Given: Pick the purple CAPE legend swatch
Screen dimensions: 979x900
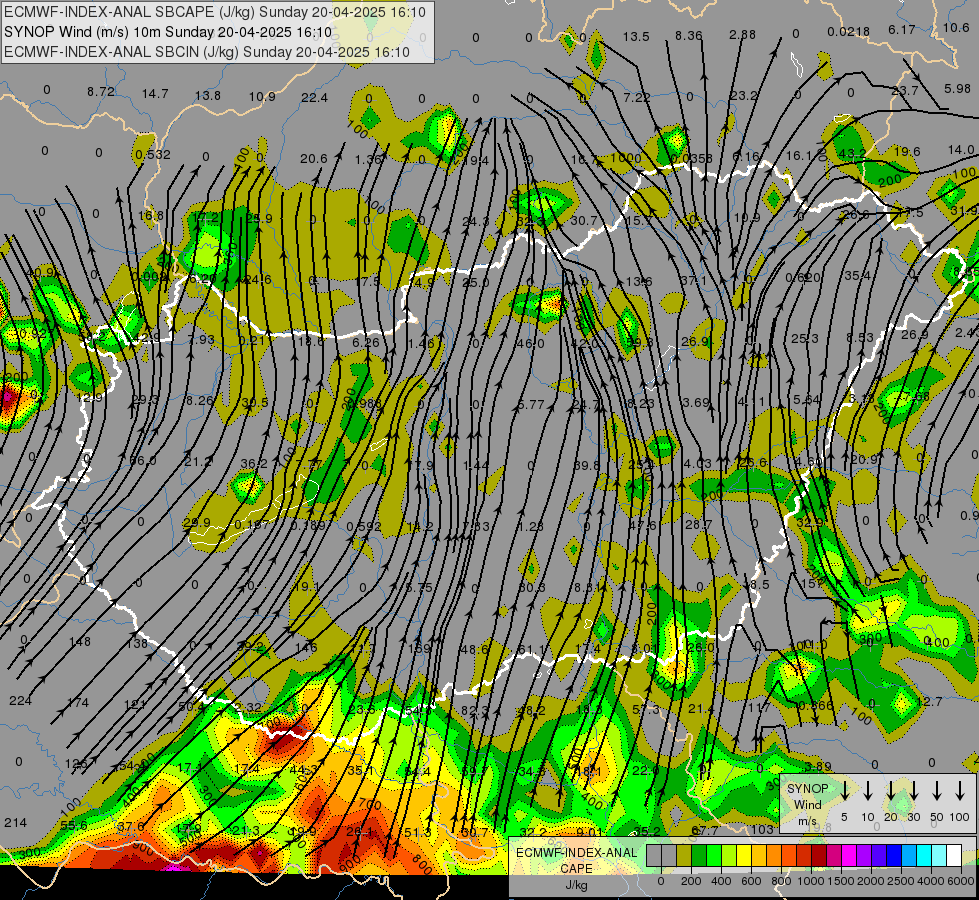Looking at the screenshot, I should tap(863, 855).
